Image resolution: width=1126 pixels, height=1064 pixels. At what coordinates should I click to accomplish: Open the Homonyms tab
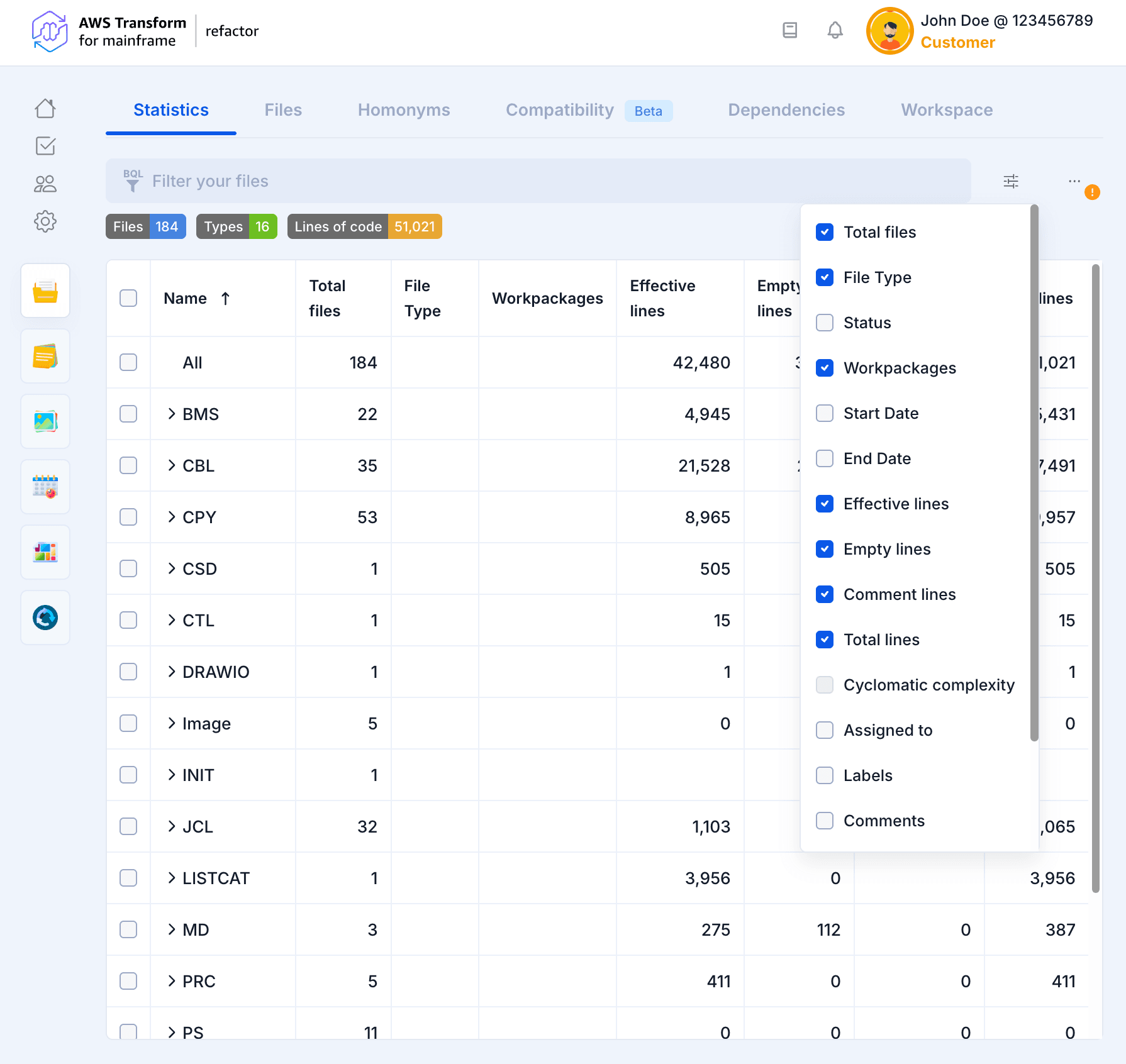coord(403,110)
